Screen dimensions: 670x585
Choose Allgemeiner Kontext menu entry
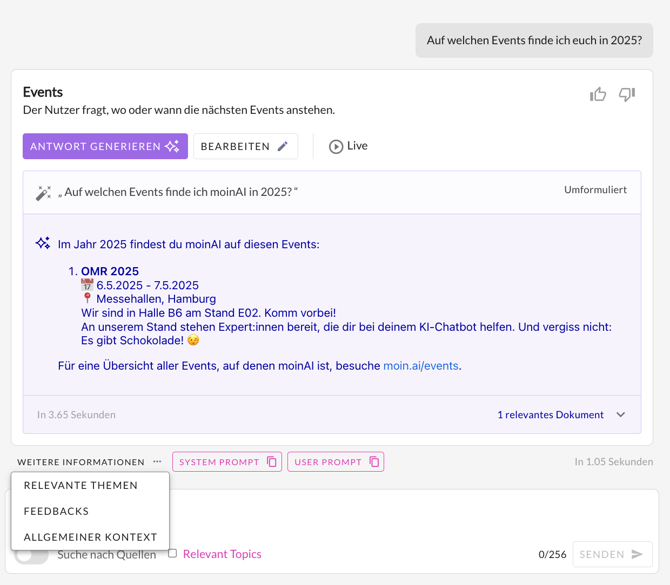90,537
